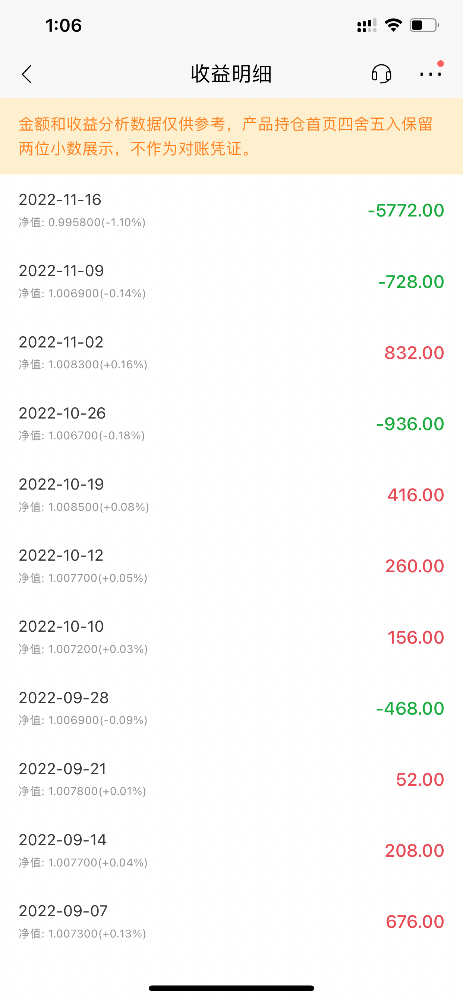Viewport: 463px width, 1000px height.
Task: Tap the 832.00 gain amount
Action: click(x=414, y=353)
